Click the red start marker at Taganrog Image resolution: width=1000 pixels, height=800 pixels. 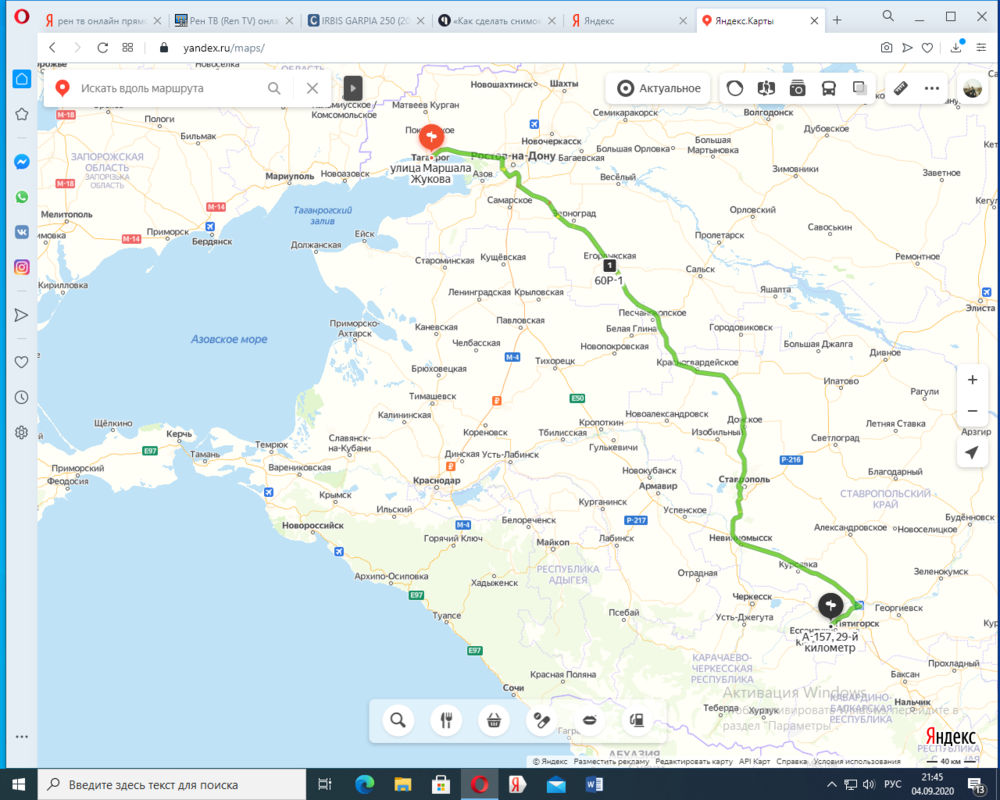pos(432,138)
